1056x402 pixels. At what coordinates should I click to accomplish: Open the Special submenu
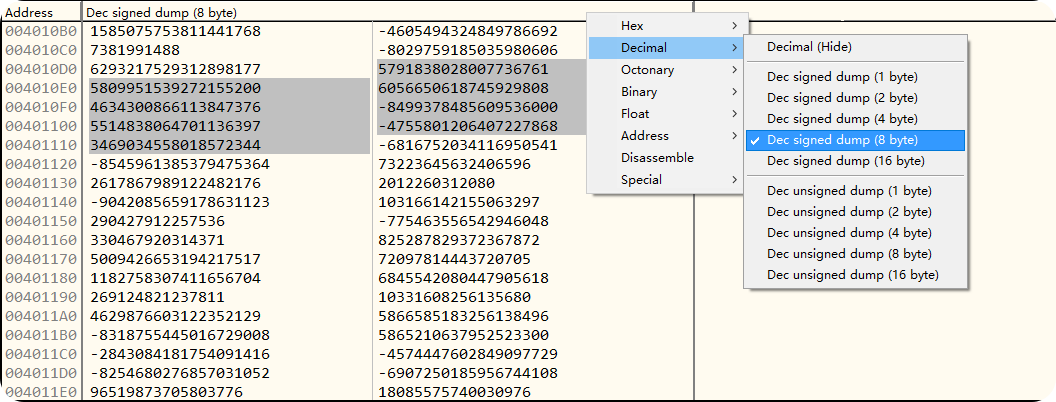(x=665, y=180)
